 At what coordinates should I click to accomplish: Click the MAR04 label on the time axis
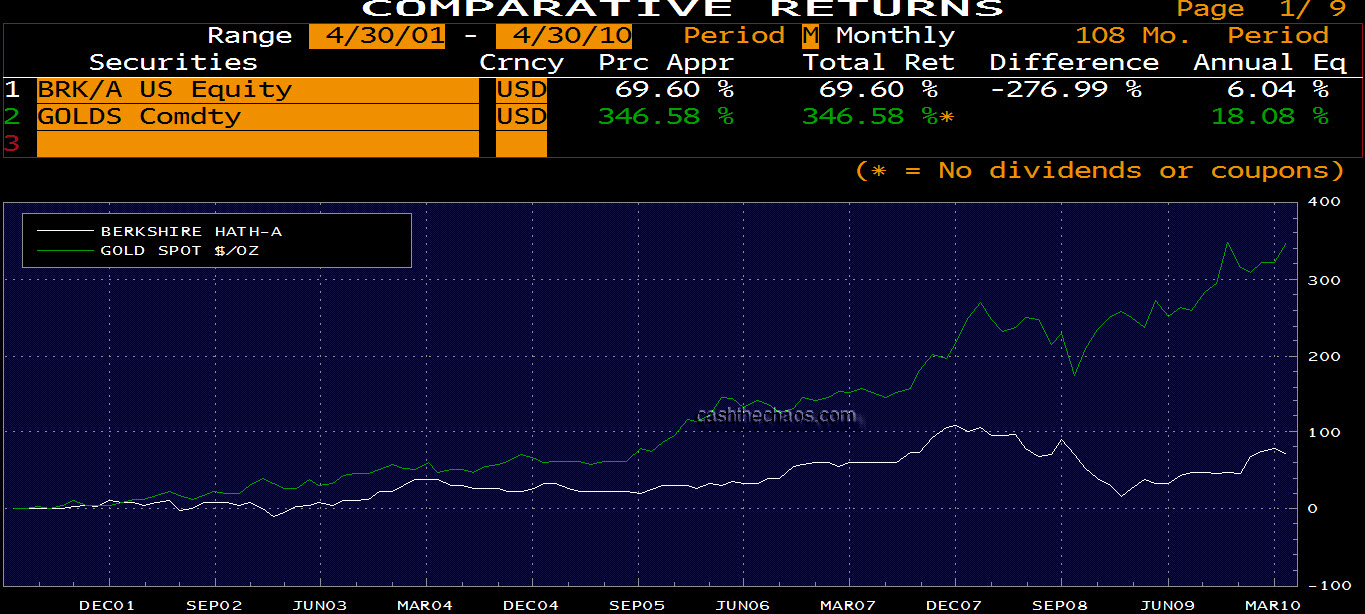425,605
